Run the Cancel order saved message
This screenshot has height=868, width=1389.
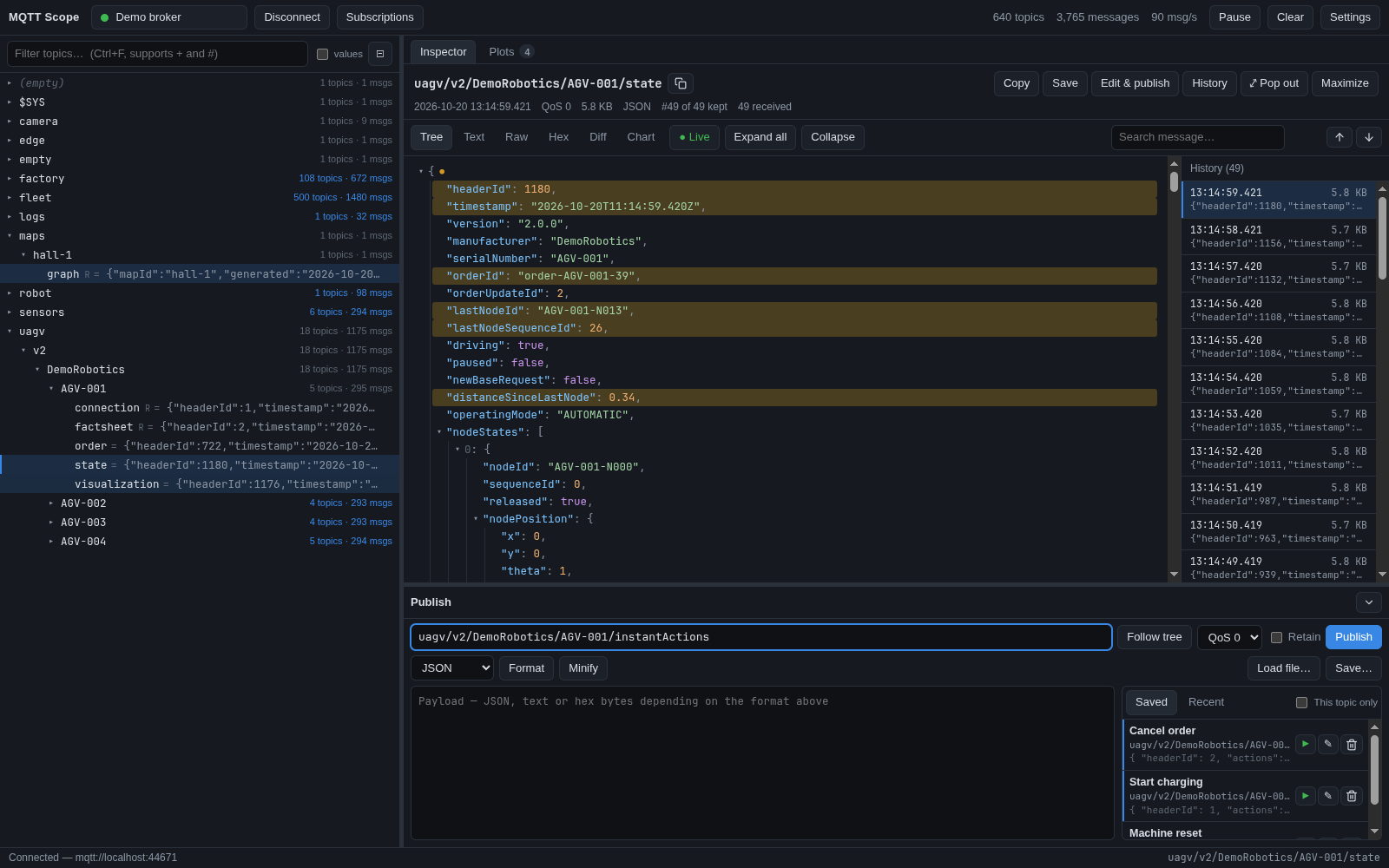pyautogui.click(x=1306, y=744)
